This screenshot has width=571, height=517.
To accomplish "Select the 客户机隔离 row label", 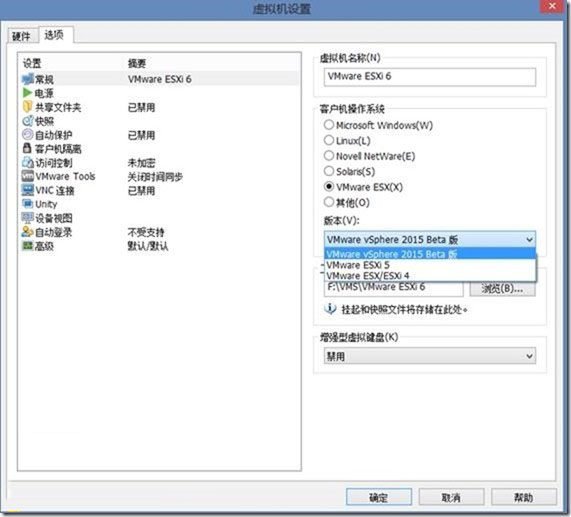I will [x=58, y=149].
